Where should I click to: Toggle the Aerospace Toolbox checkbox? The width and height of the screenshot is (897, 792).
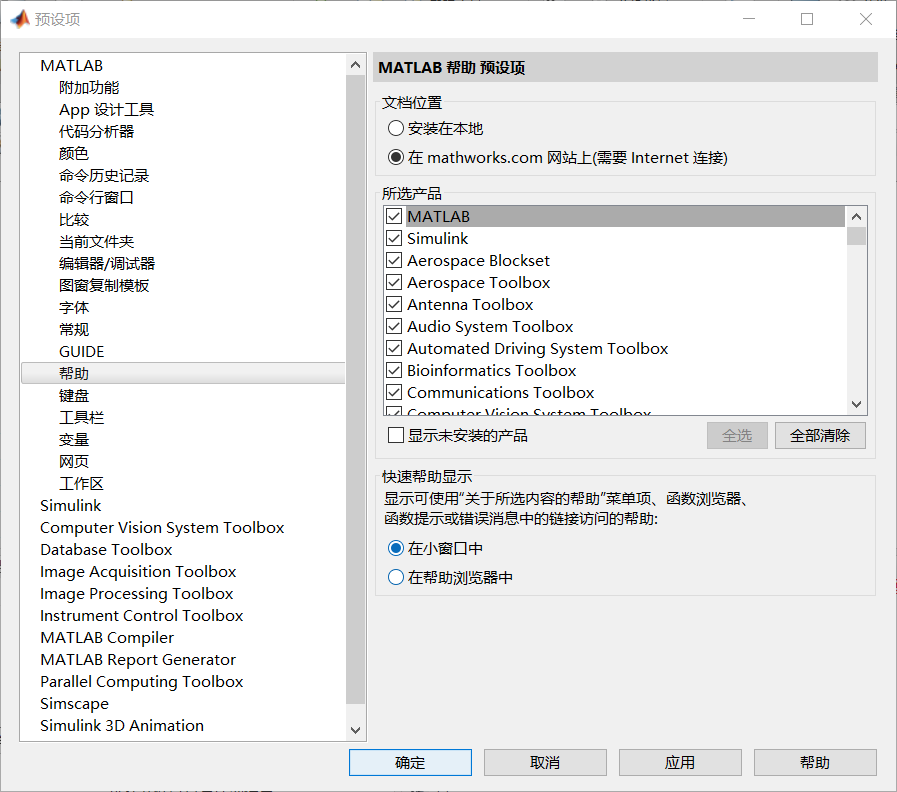tap(394, 282)
